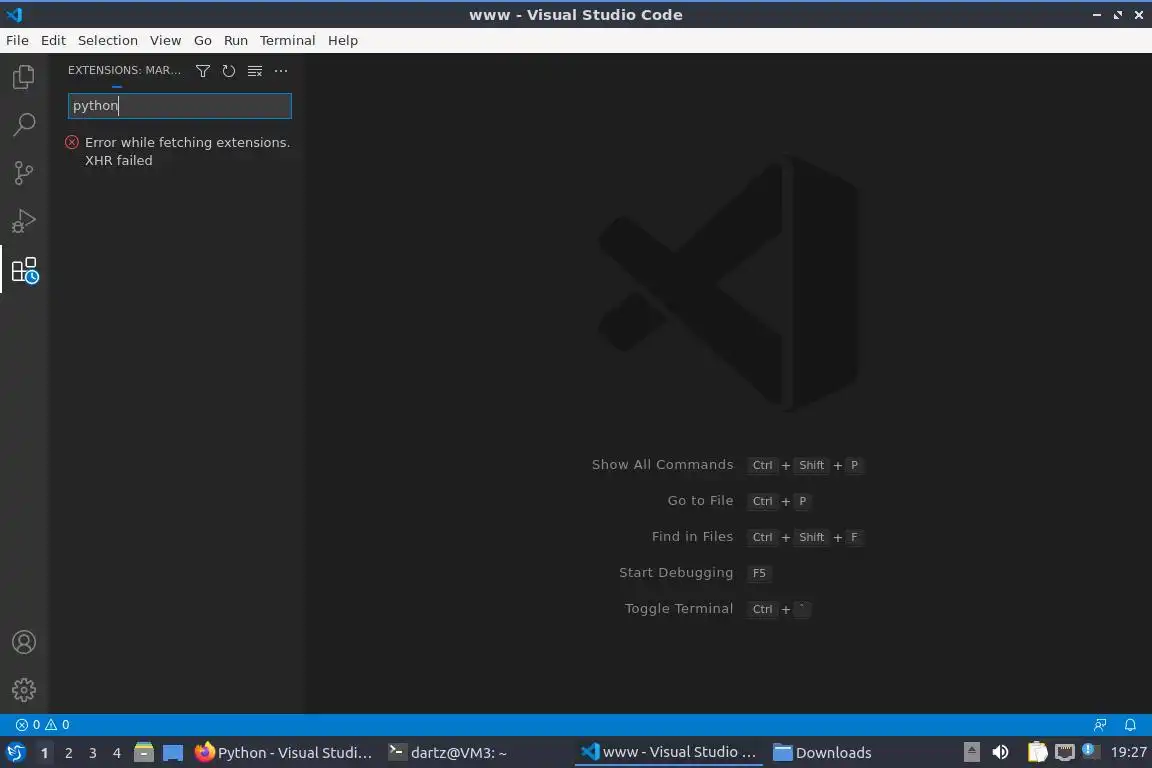Open the Search view in activity bar
Viewport: 1152px width, 768px height.
click(24, 125)
